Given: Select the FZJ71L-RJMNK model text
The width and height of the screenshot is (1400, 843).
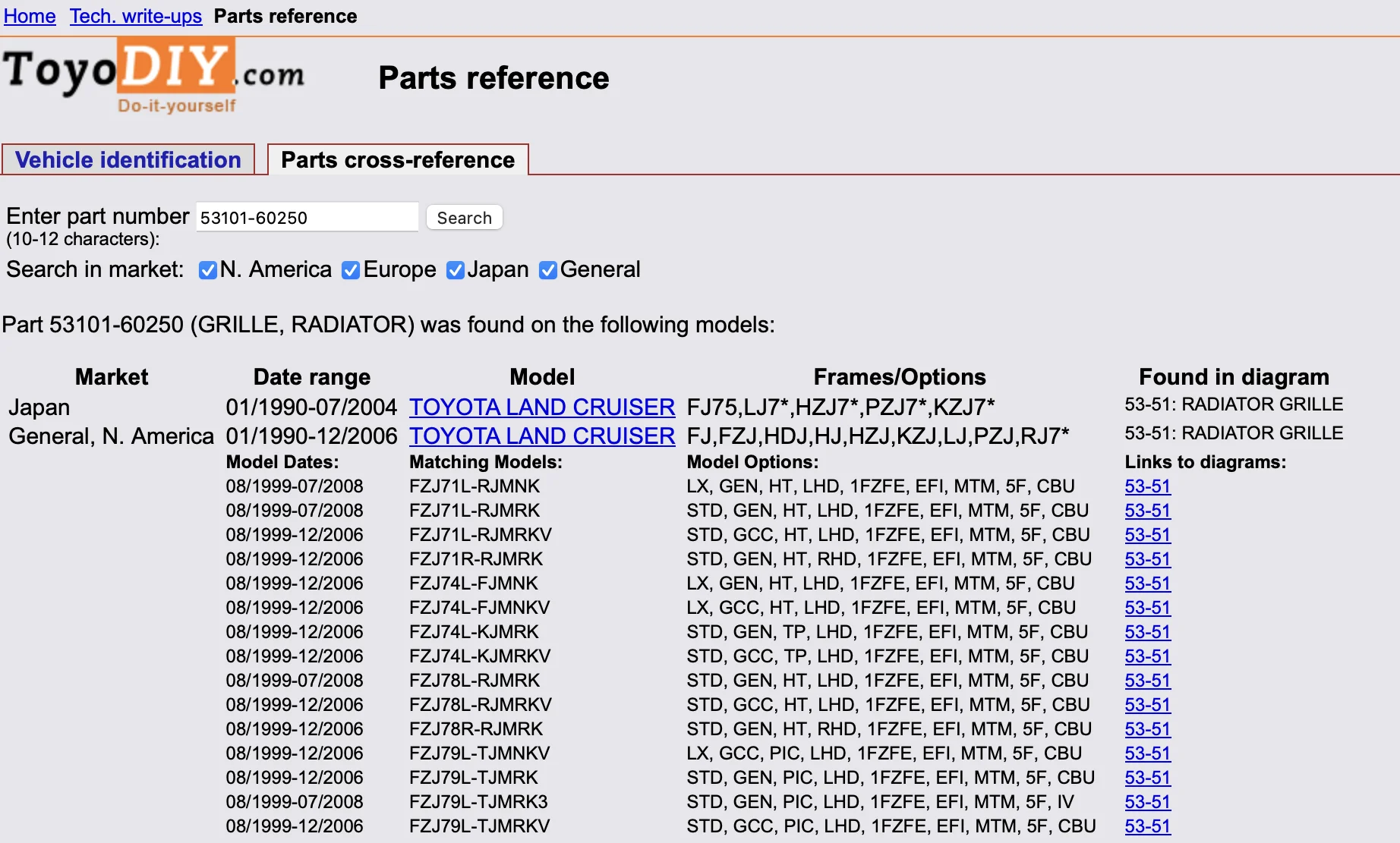Looking at the screenshot, I should tap(475, 486).
